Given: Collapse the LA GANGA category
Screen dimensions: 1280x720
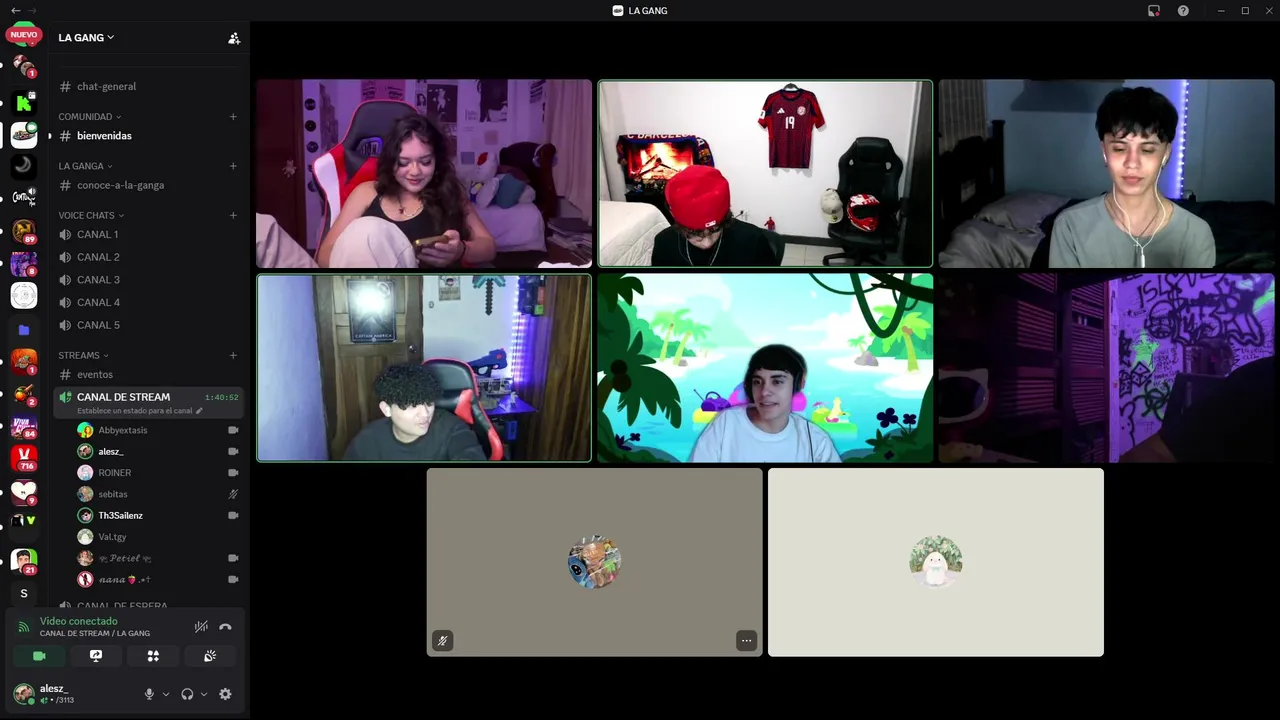Looking at the screenshot, I should pyautogui.click(x=85, y=166).
